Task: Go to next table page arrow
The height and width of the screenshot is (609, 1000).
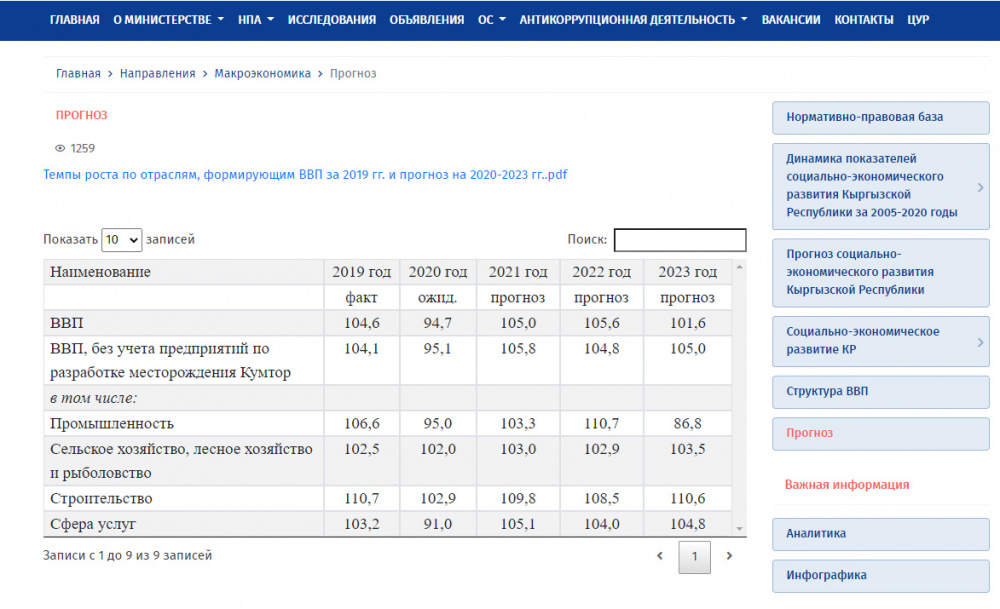Action: click(729, 556)
